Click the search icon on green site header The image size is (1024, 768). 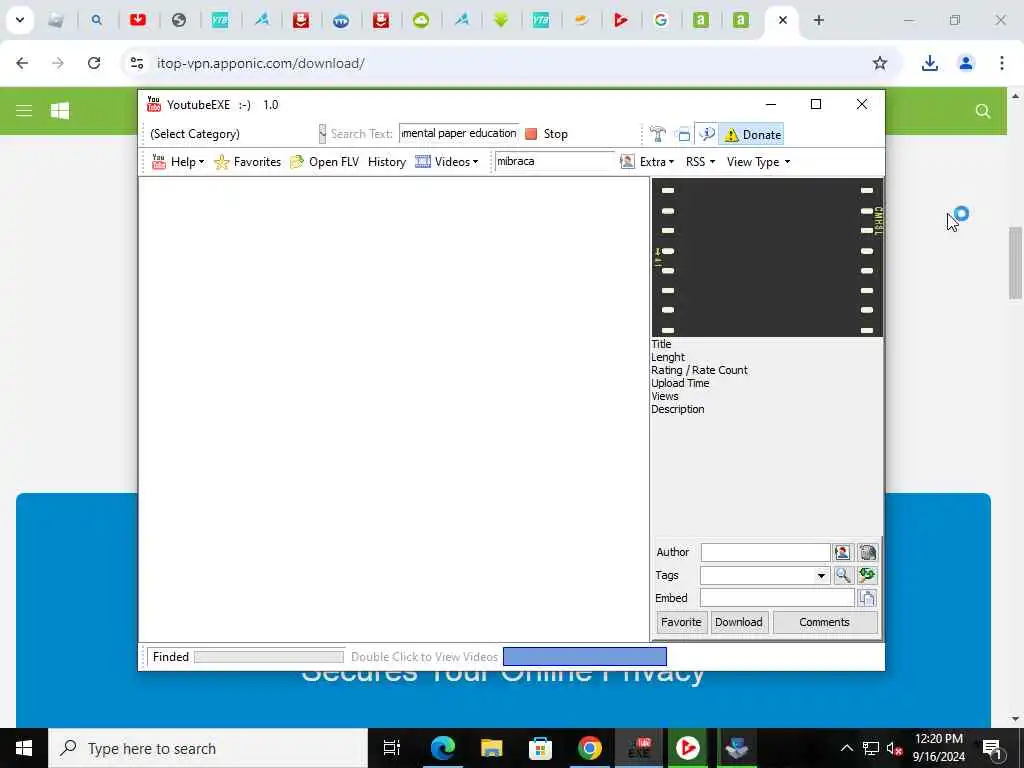(982, 110)
